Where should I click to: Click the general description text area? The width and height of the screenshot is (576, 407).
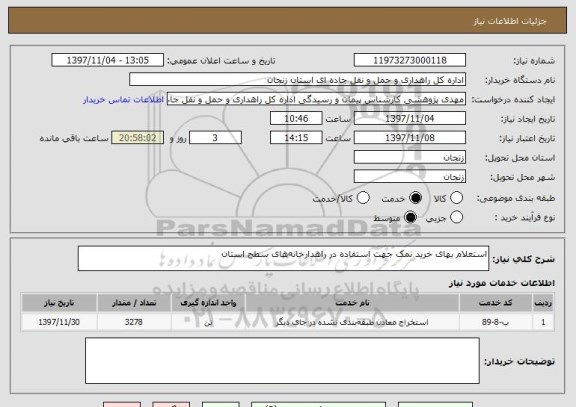283,259
